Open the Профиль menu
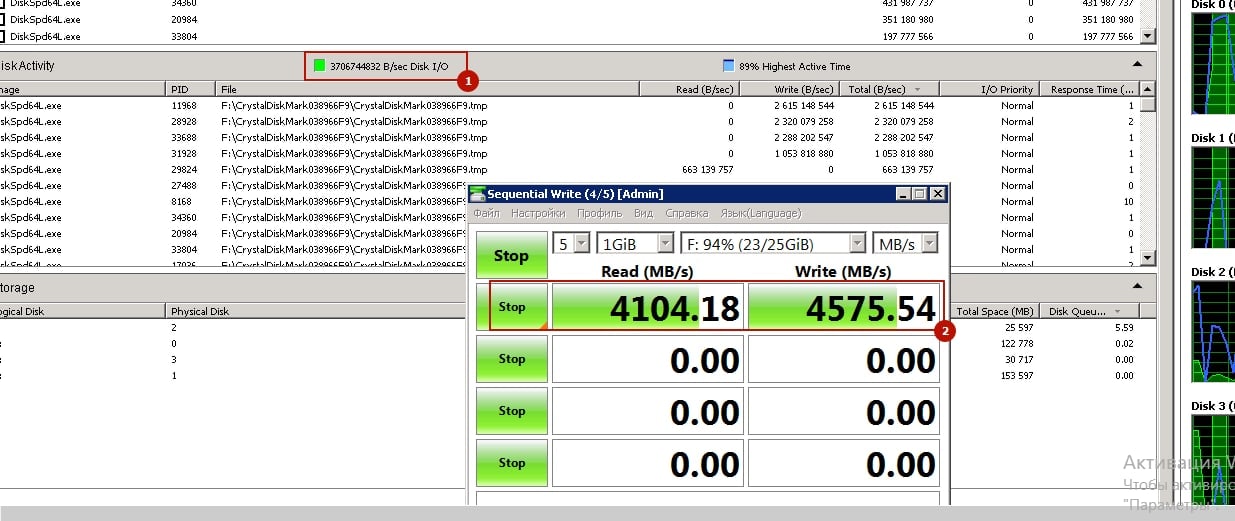This screenshot has height=521, width=1235. coord(599,213)
